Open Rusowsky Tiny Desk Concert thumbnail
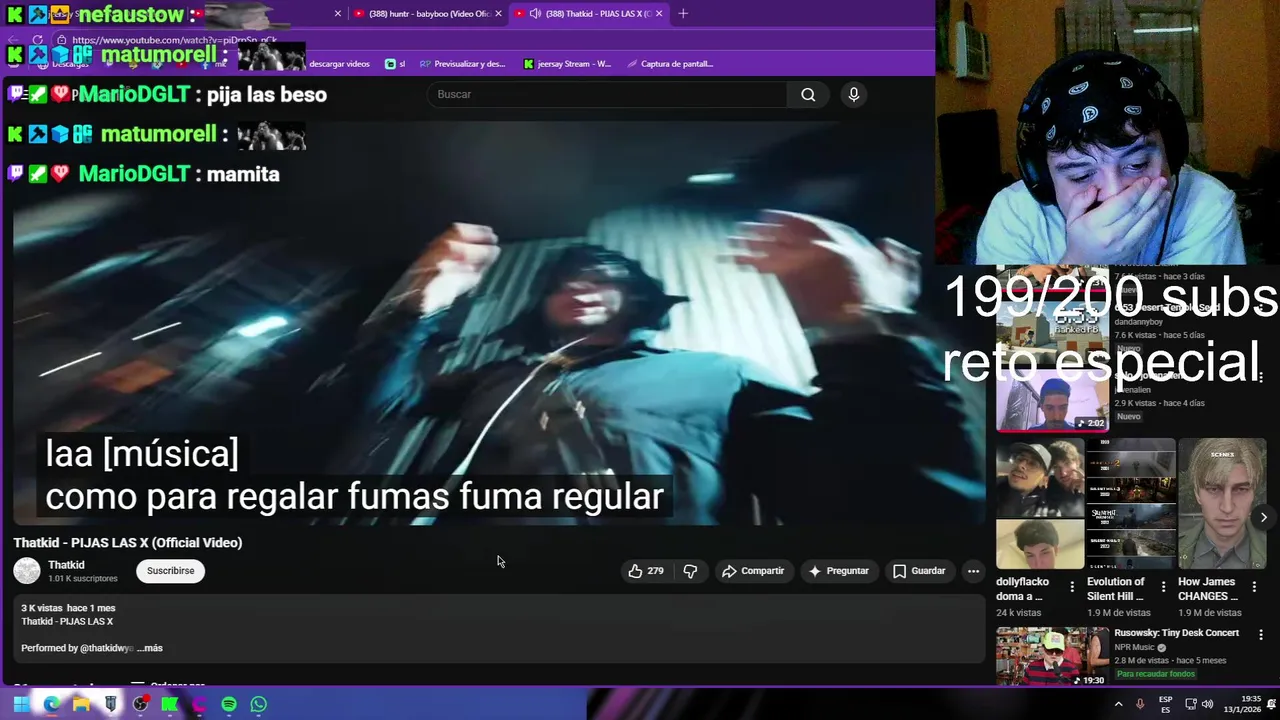1280x720 pixels. pos(1052,656)
